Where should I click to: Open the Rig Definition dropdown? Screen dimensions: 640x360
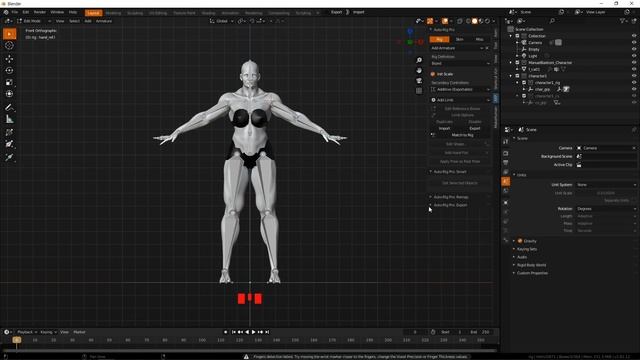pyautogui.click(x=460, y=63)
